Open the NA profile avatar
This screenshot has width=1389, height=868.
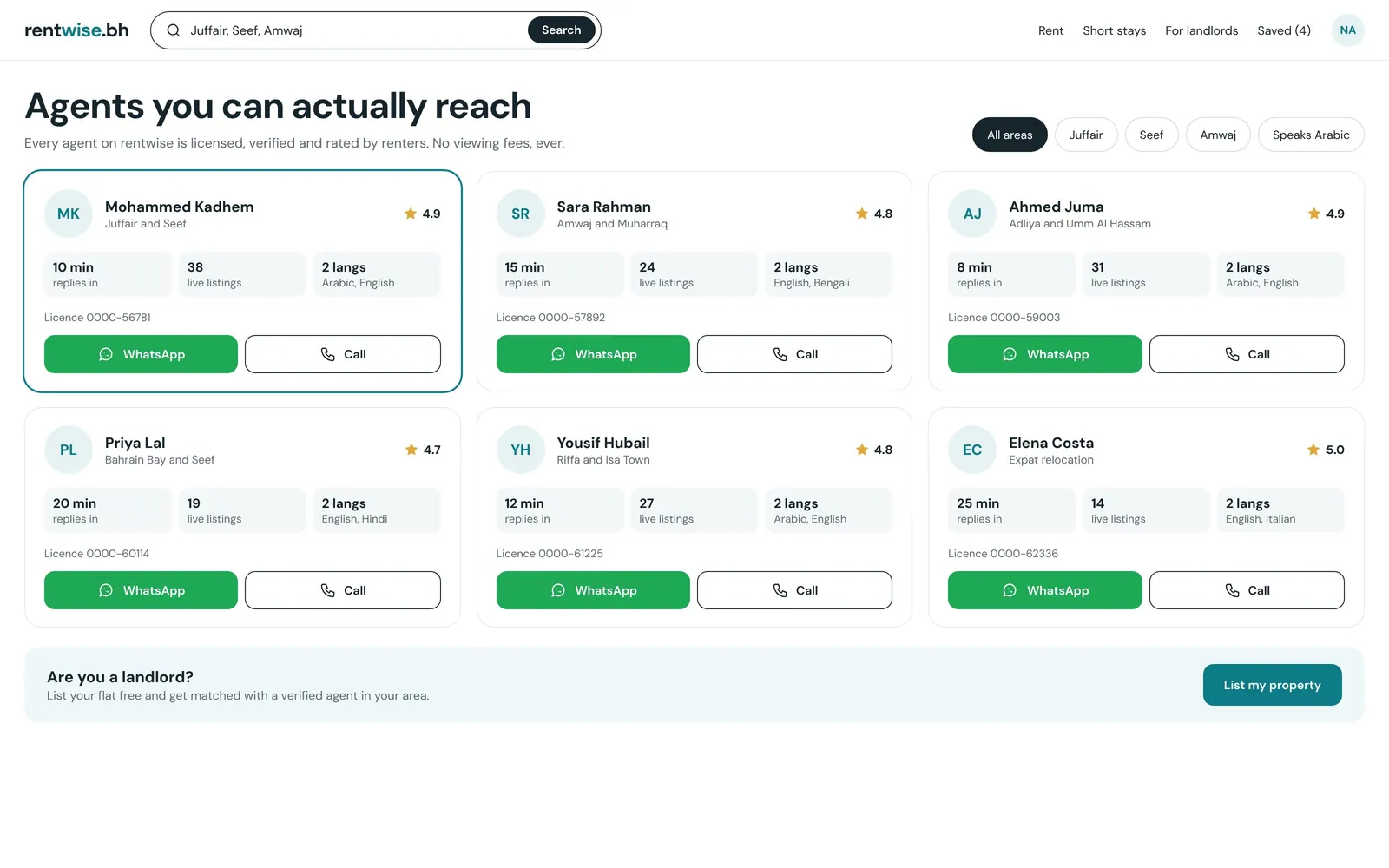(1347, 30)
